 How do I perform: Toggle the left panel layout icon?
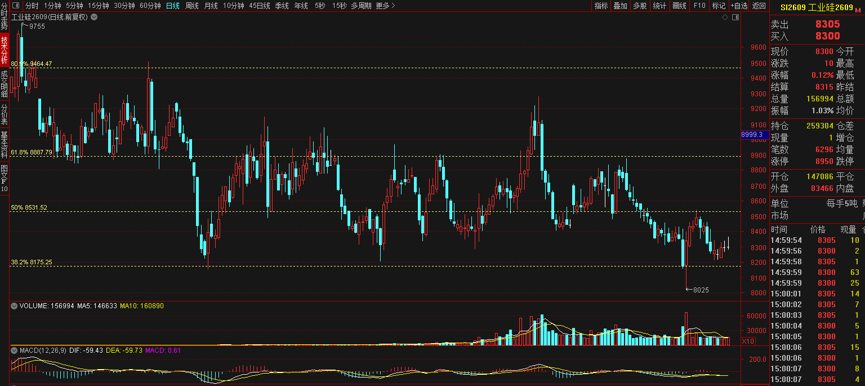[x=17, y=6]
